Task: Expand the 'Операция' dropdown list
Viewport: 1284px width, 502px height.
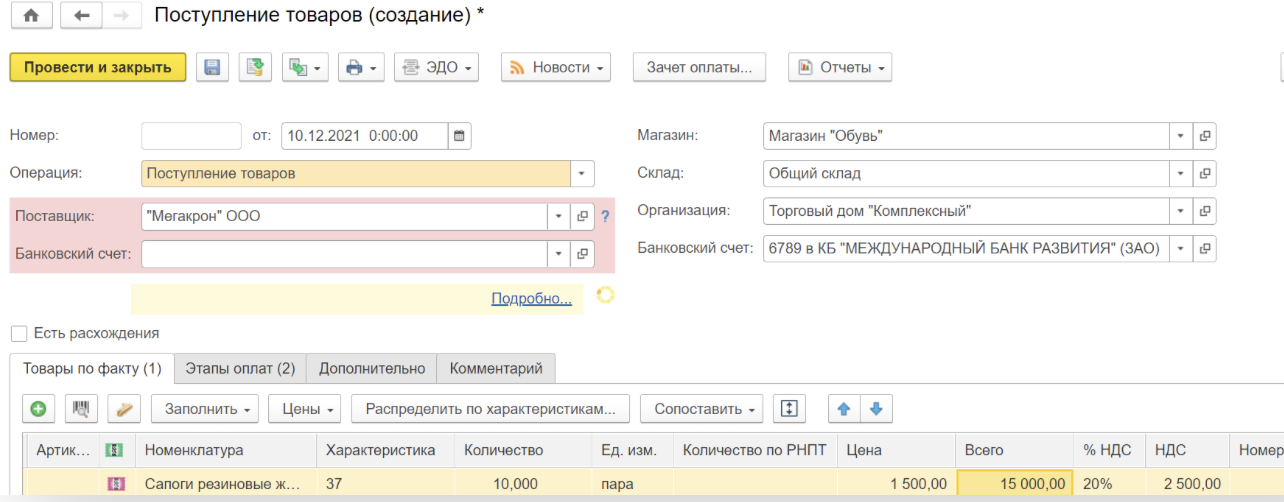Action: pos(582,173)
